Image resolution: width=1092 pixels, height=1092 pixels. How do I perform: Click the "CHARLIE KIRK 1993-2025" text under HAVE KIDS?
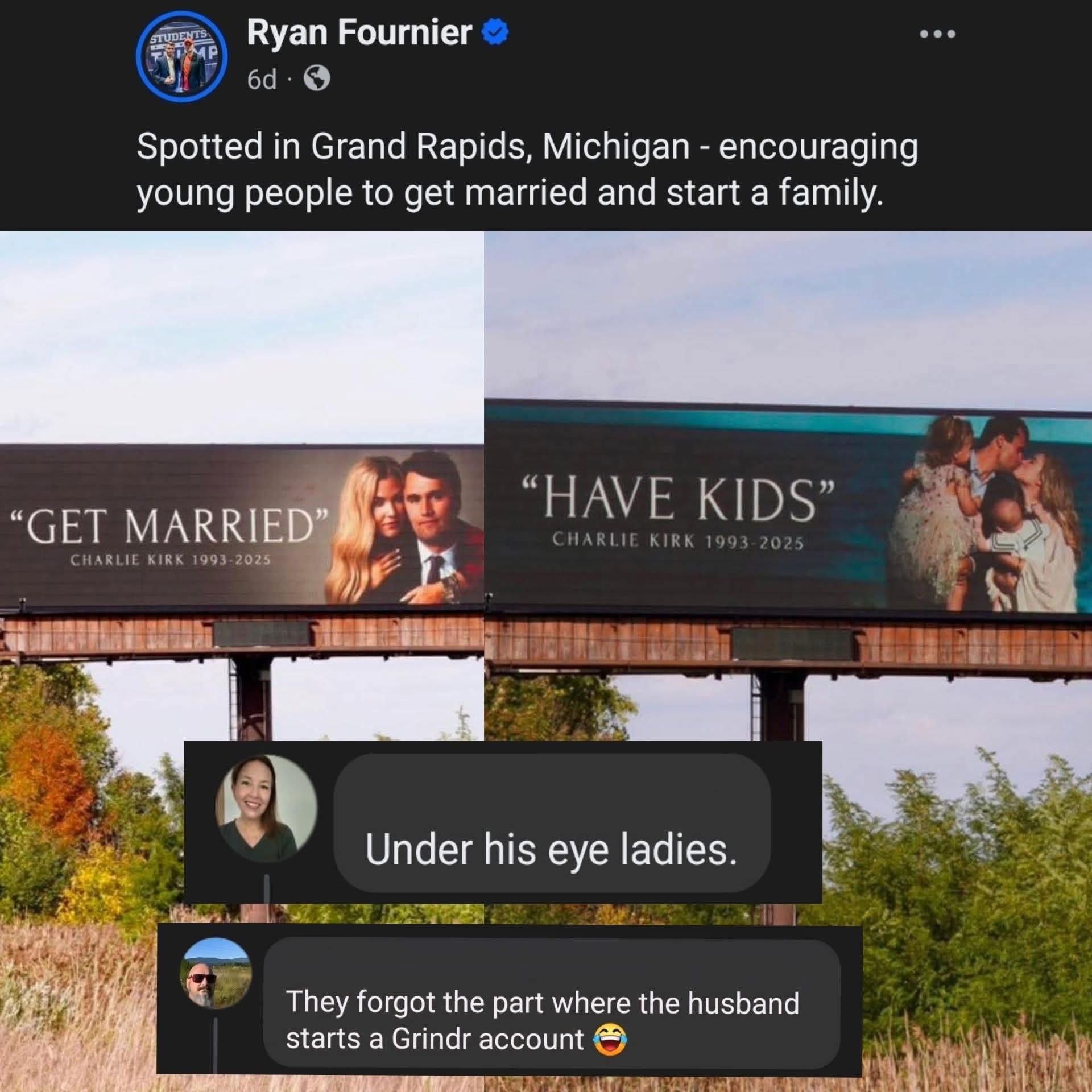coord(678,540)
